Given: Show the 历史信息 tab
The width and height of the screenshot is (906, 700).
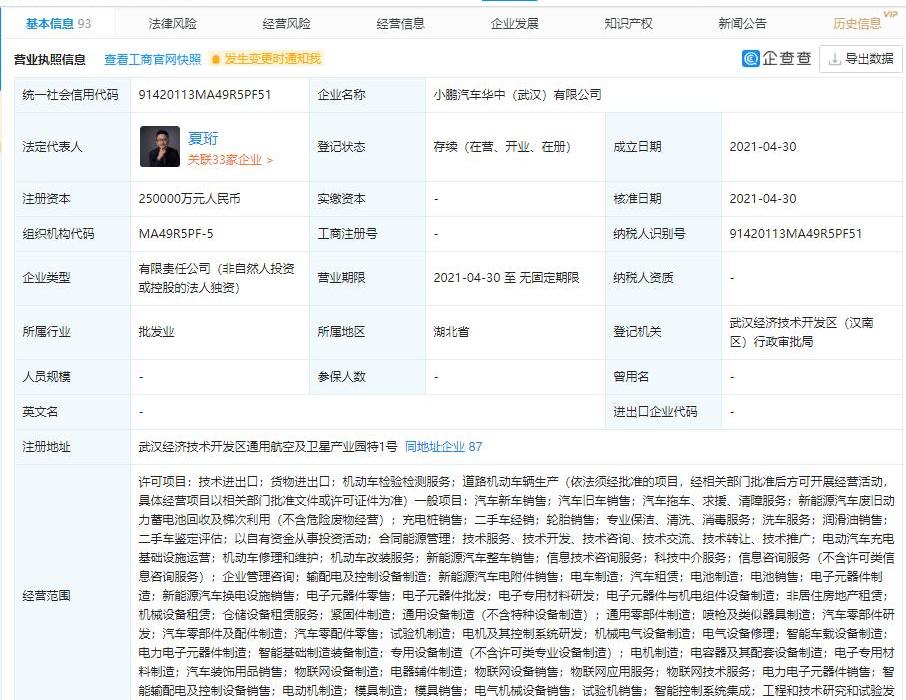Looking at the screenshot, I should tap(857, 23).
